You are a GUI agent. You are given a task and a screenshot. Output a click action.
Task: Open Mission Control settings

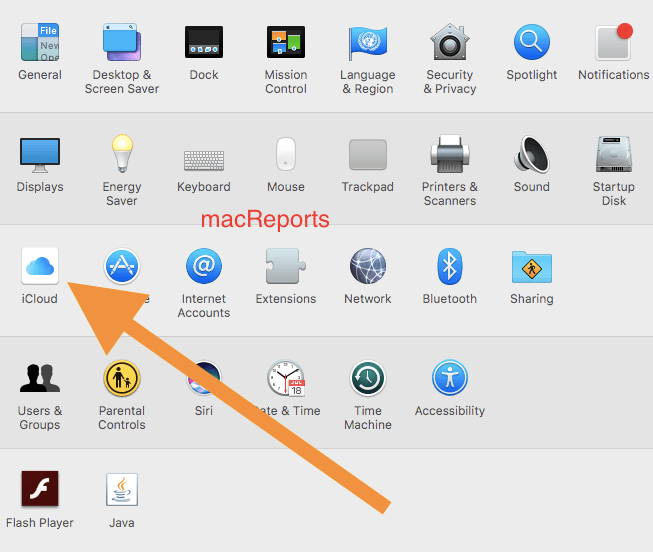click(286, 42)
